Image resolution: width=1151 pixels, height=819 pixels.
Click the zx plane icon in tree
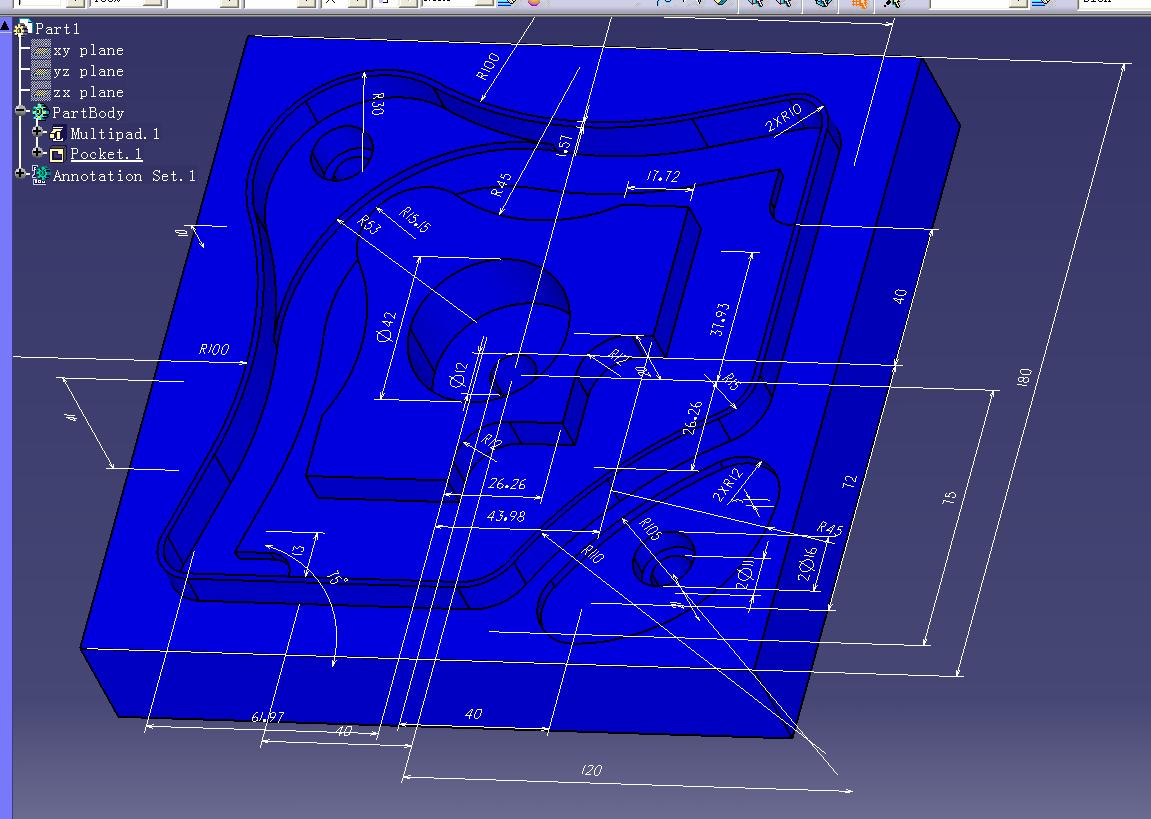(42, 92)
